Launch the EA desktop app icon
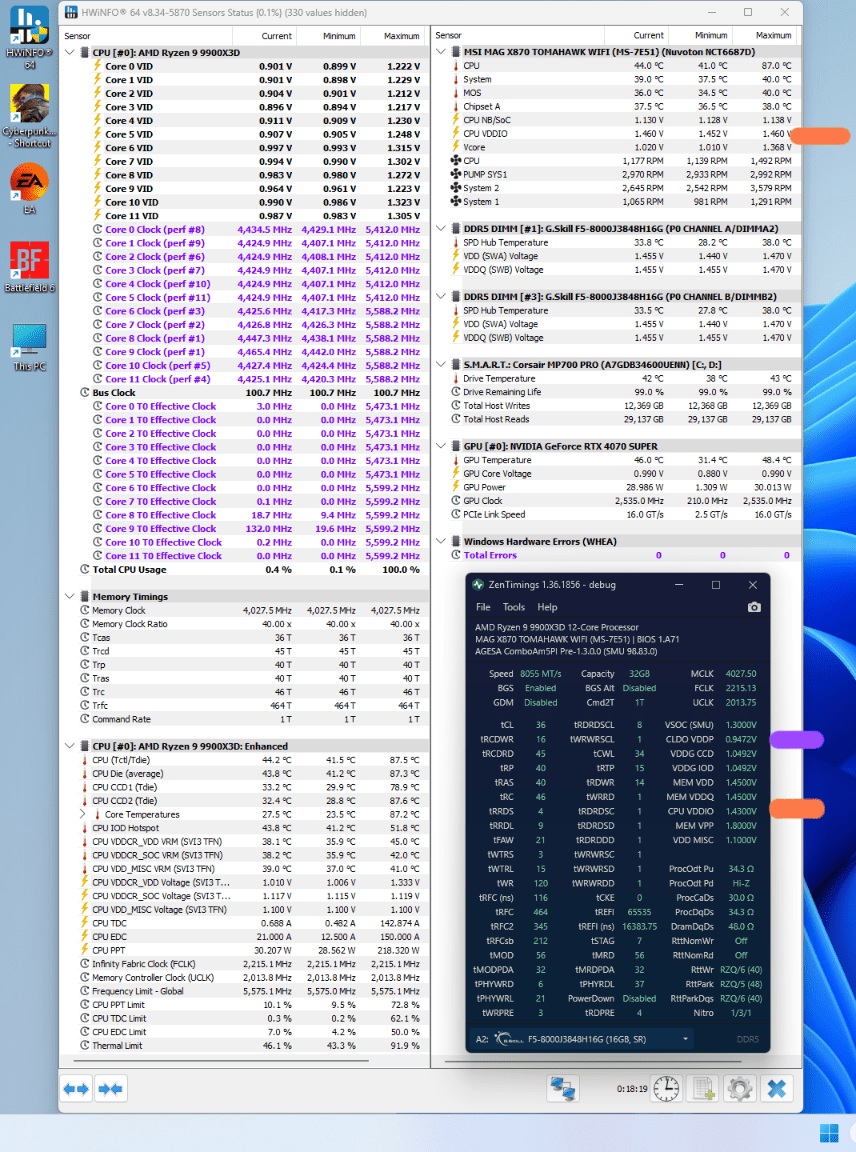Screen dimensions: 856x1152 (x=29, y=188)
